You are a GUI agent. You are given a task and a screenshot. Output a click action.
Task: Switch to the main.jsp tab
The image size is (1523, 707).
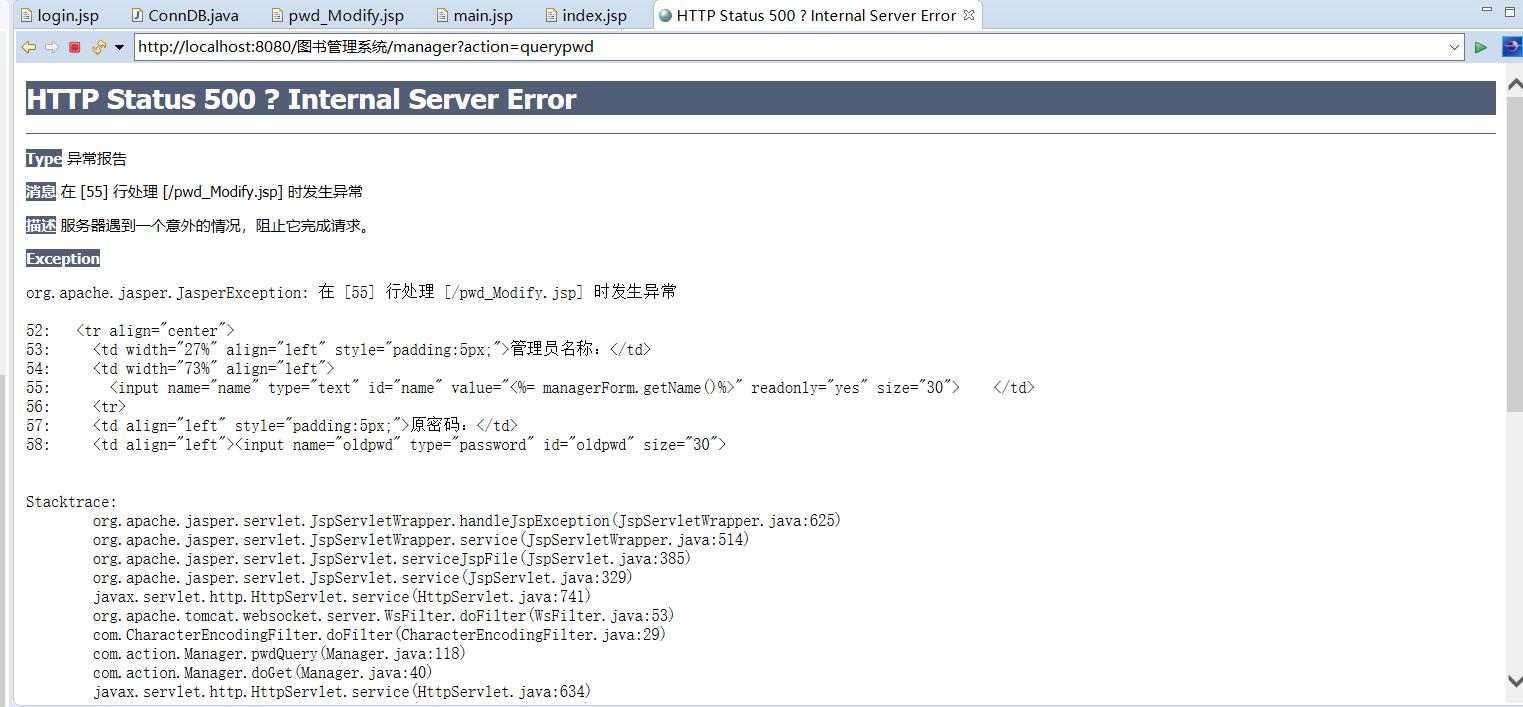pos(474,16)
